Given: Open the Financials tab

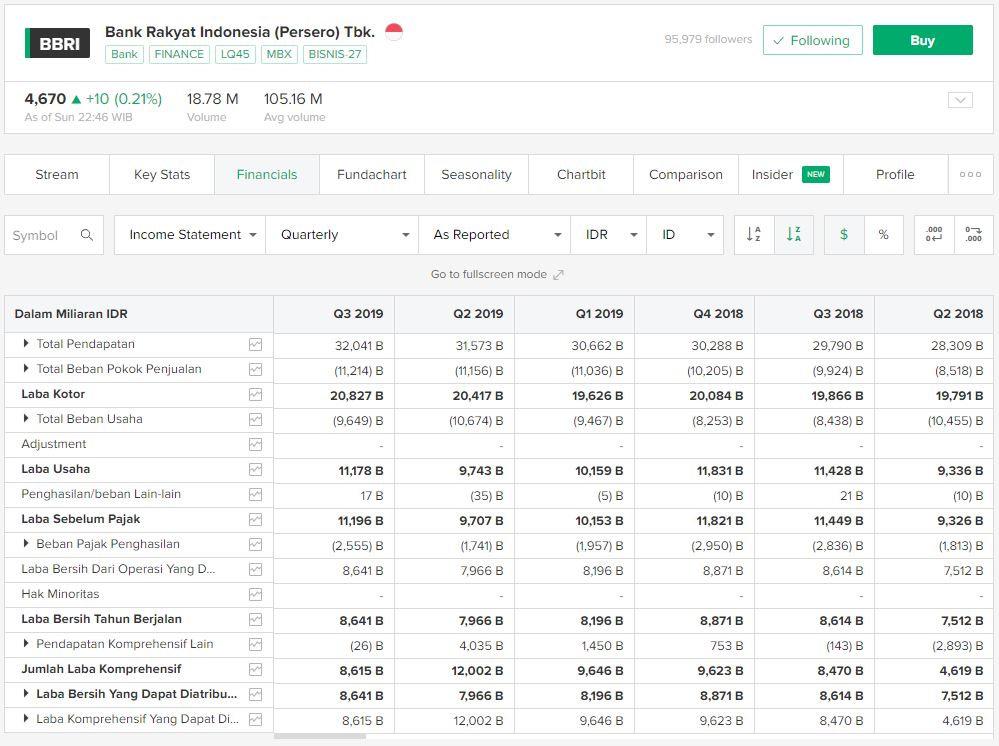Looking at the screenshot, I should (267, 175).
